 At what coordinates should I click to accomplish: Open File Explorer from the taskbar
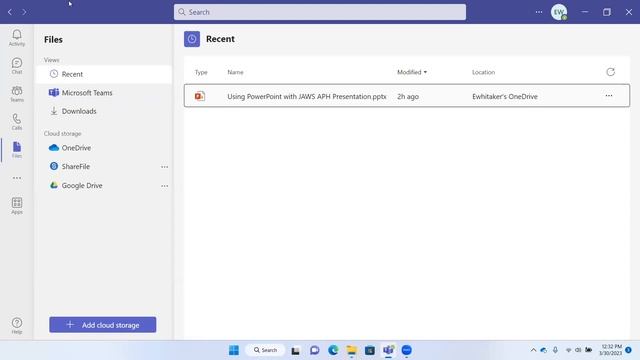coord(351,350)
